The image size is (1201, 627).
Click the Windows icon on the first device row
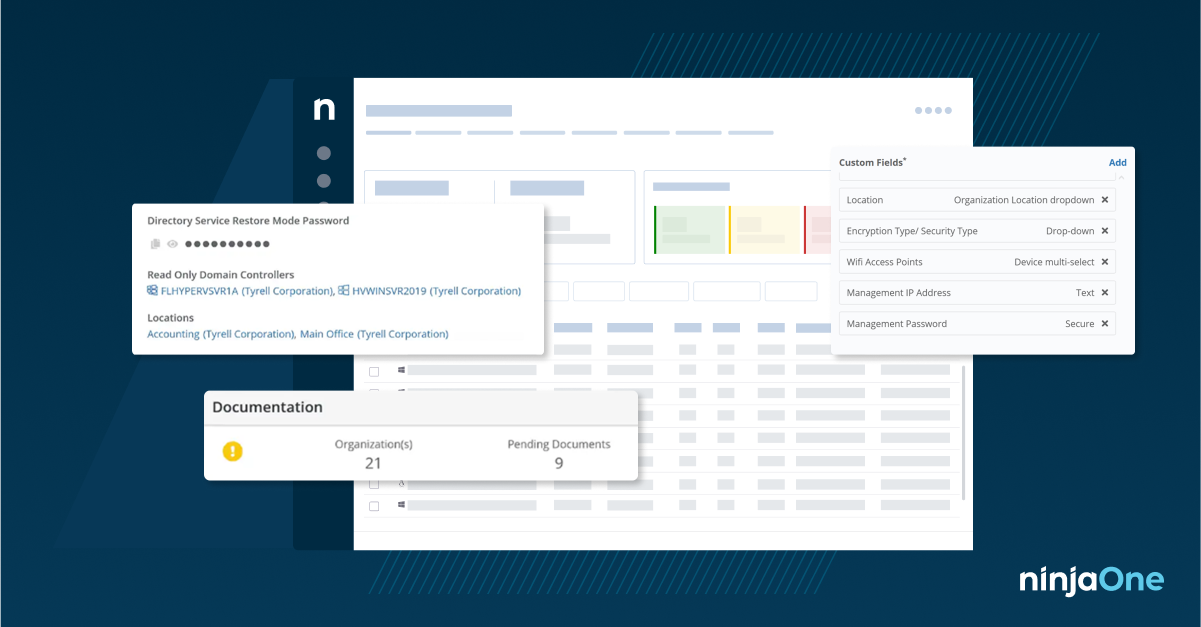pos(401,369)
